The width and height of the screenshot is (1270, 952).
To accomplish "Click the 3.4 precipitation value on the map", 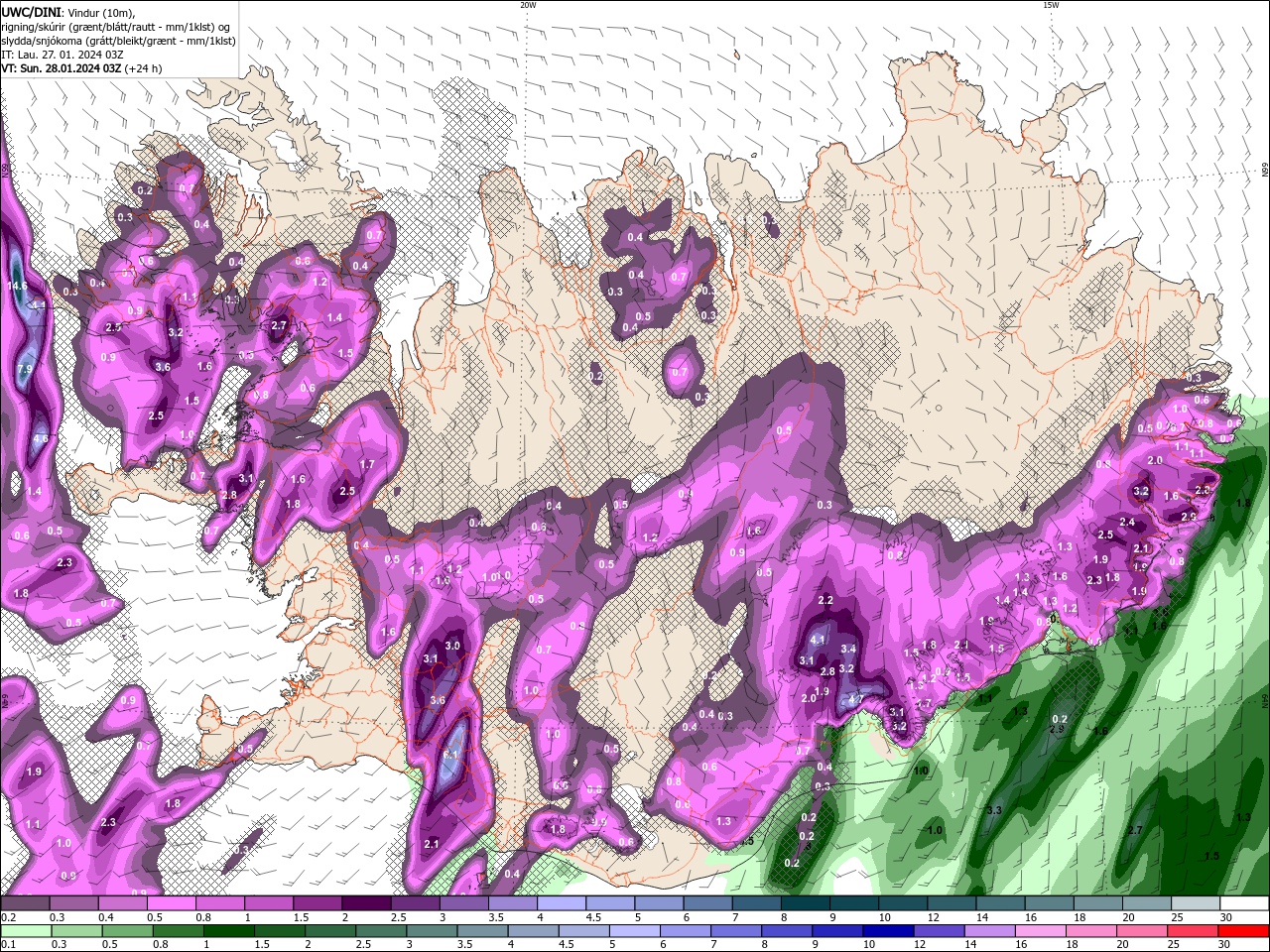I will [848, 650].
